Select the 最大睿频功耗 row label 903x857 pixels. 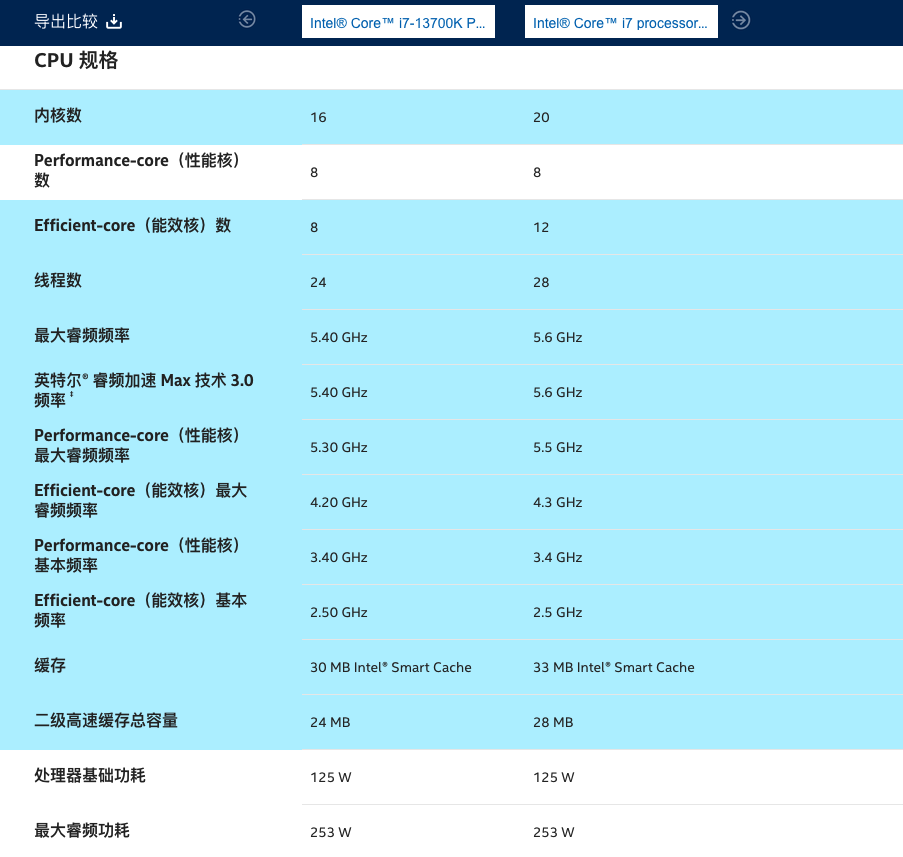tap(82, 831)
